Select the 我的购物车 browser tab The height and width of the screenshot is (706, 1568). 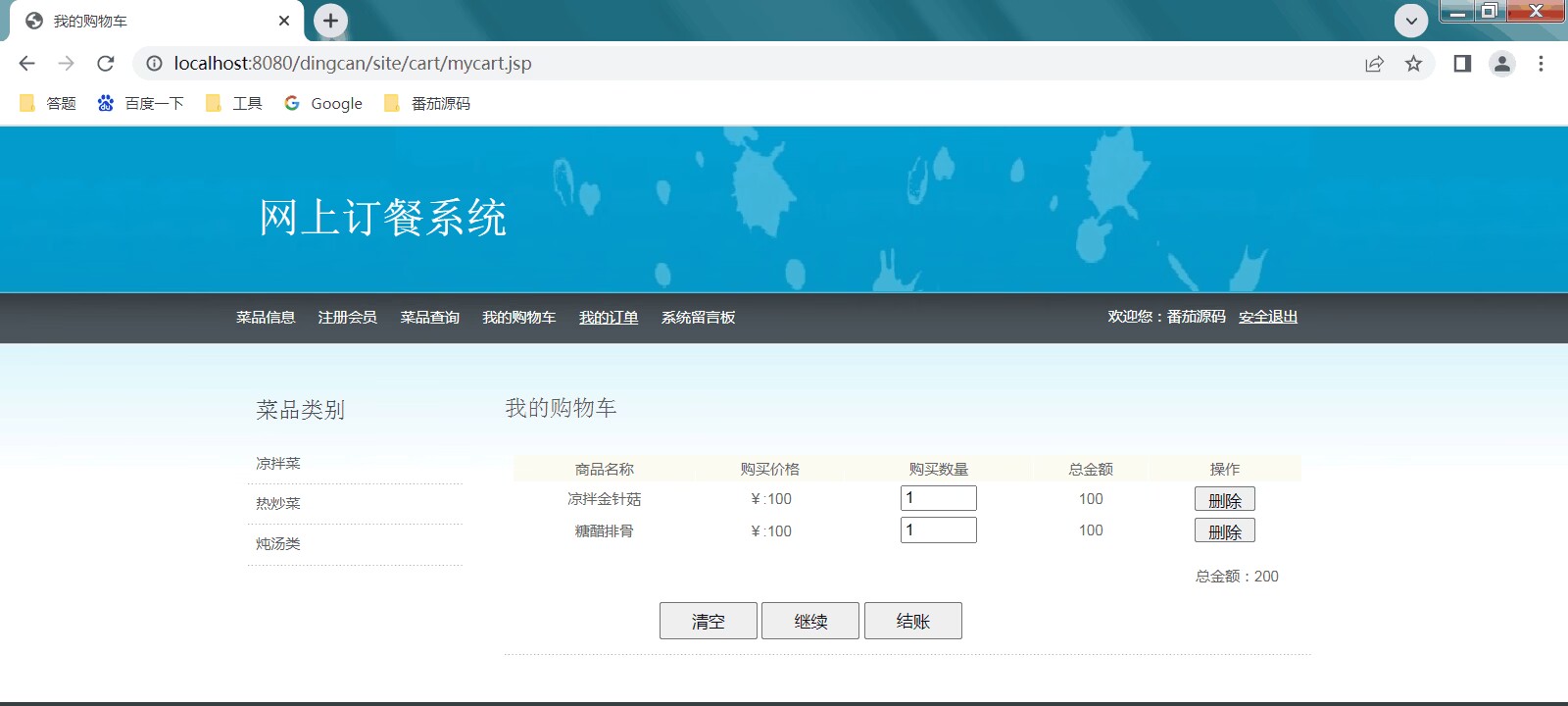point(157,21)
